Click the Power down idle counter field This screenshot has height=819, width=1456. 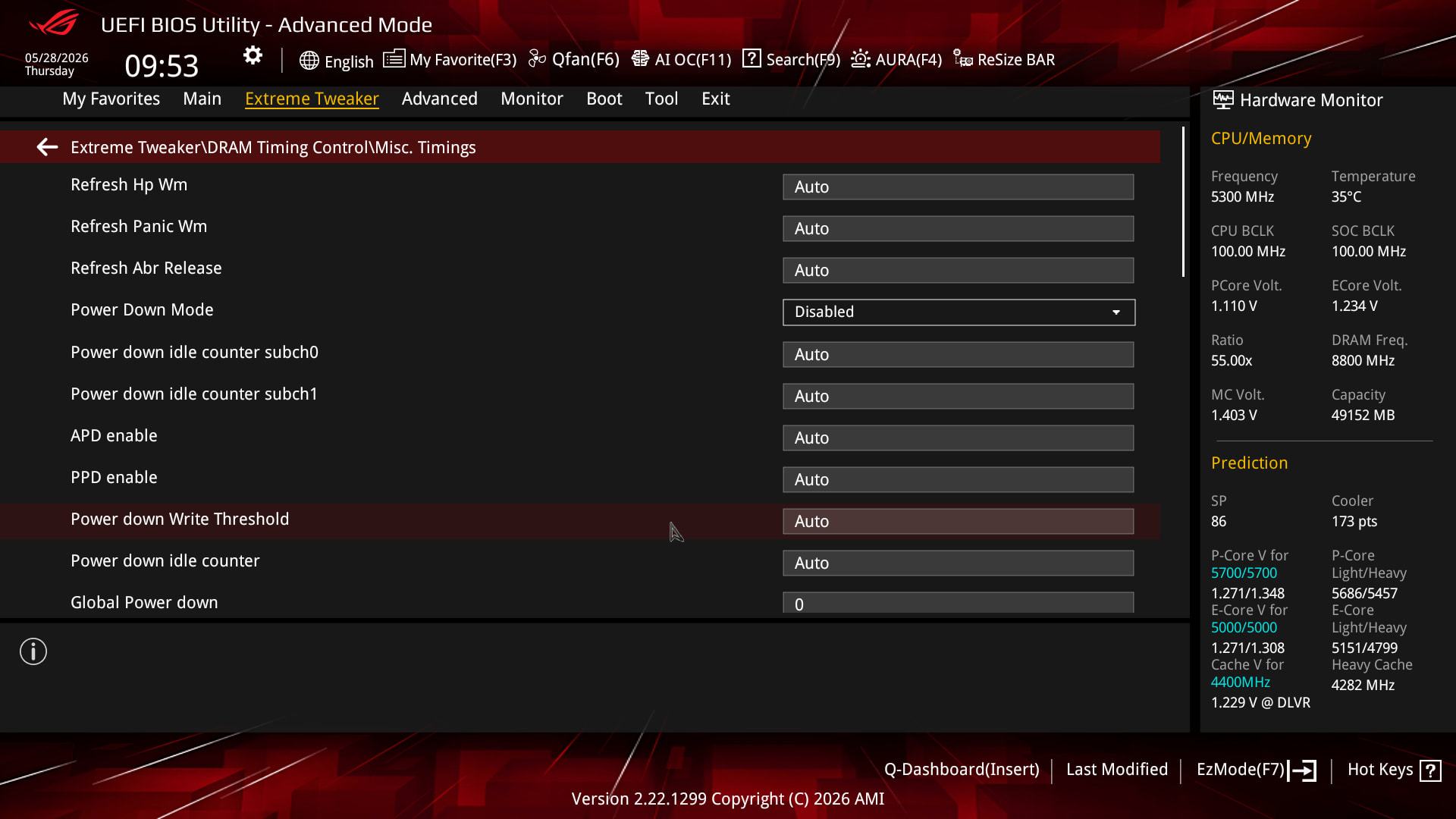pos(959,563)
